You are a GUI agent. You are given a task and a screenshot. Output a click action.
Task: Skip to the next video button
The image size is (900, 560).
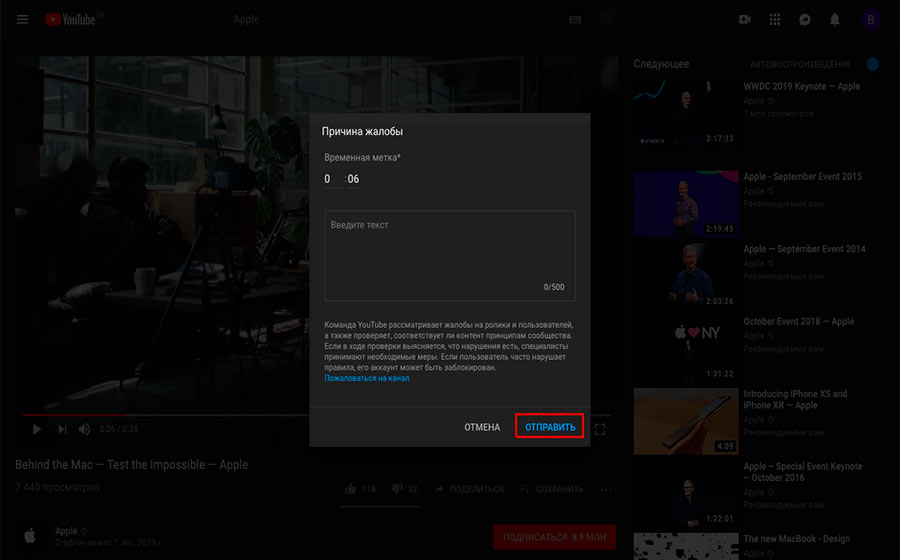coord(62,429)
